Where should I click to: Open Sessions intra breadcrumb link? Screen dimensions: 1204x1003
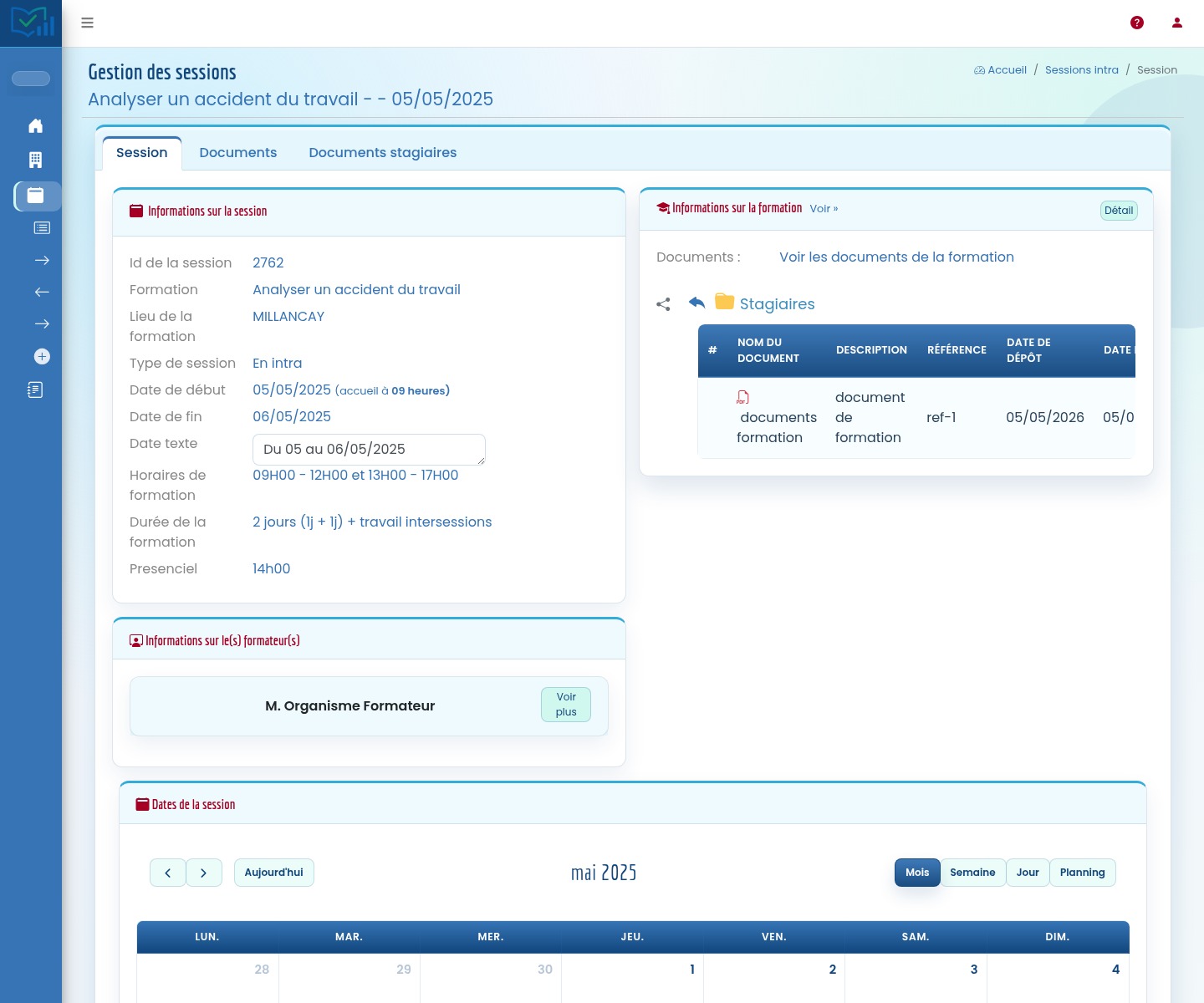pyautogui.click(x=1082, y=70)
